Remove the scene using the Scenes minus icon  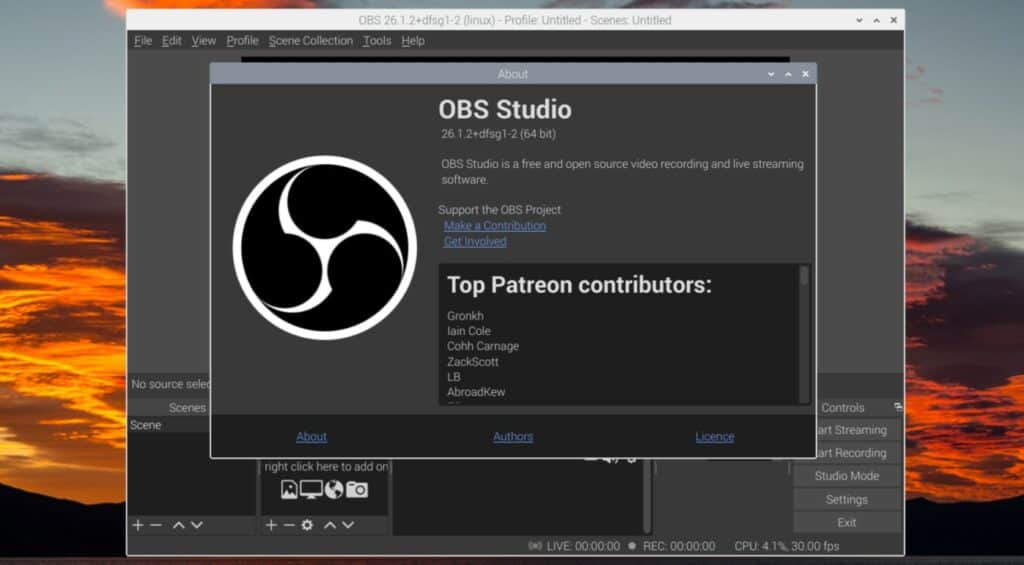[155, 525]
